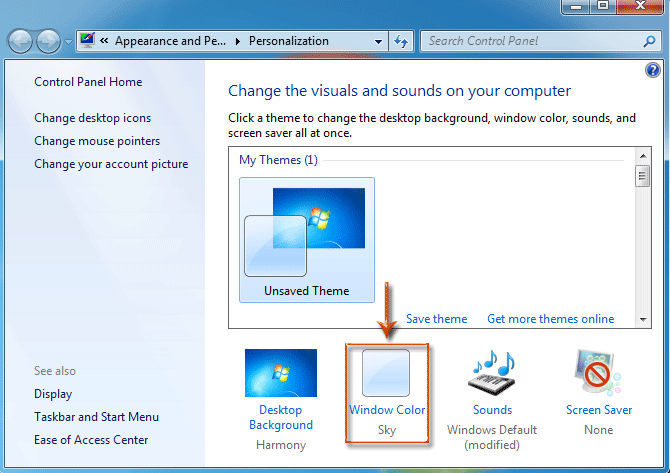Open the Display link under See also
Screen dimensions: 670x473
pos(53,394)
